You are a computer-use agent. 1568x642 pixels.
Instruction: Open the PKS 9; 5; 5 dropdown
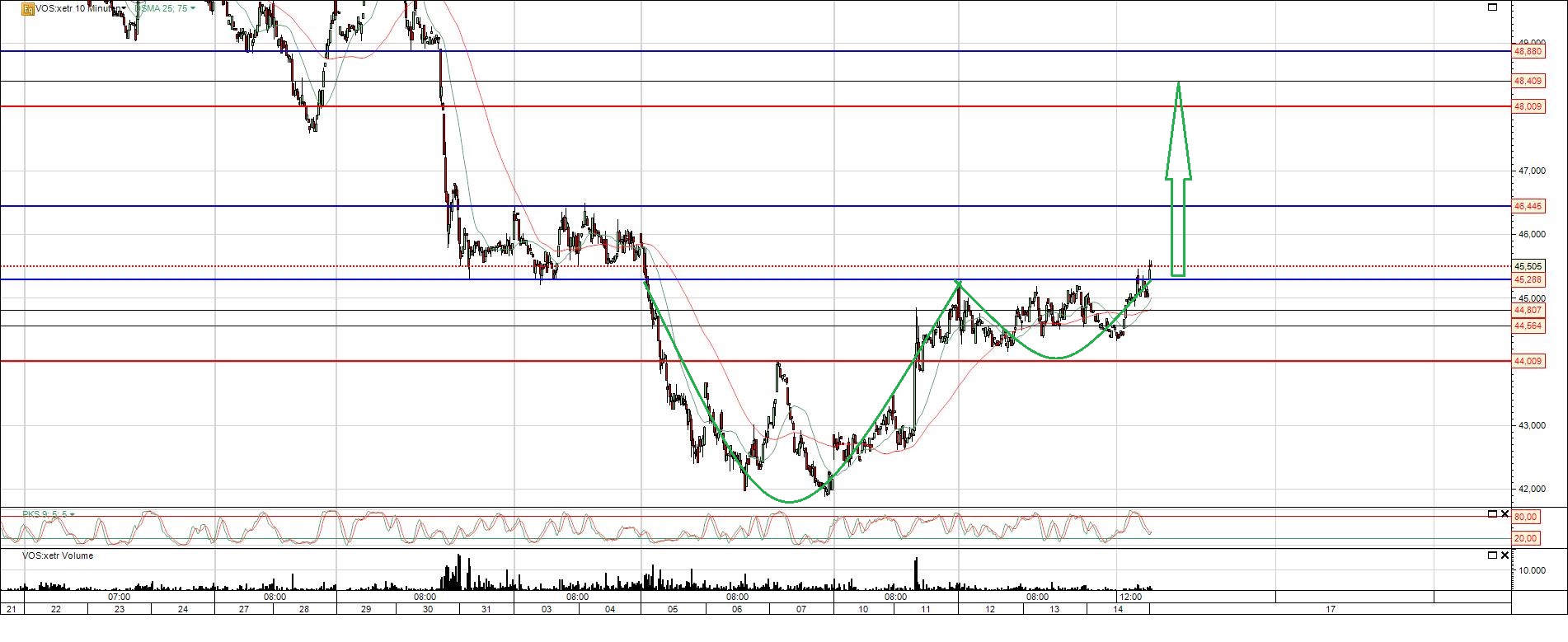coord(73,514)
